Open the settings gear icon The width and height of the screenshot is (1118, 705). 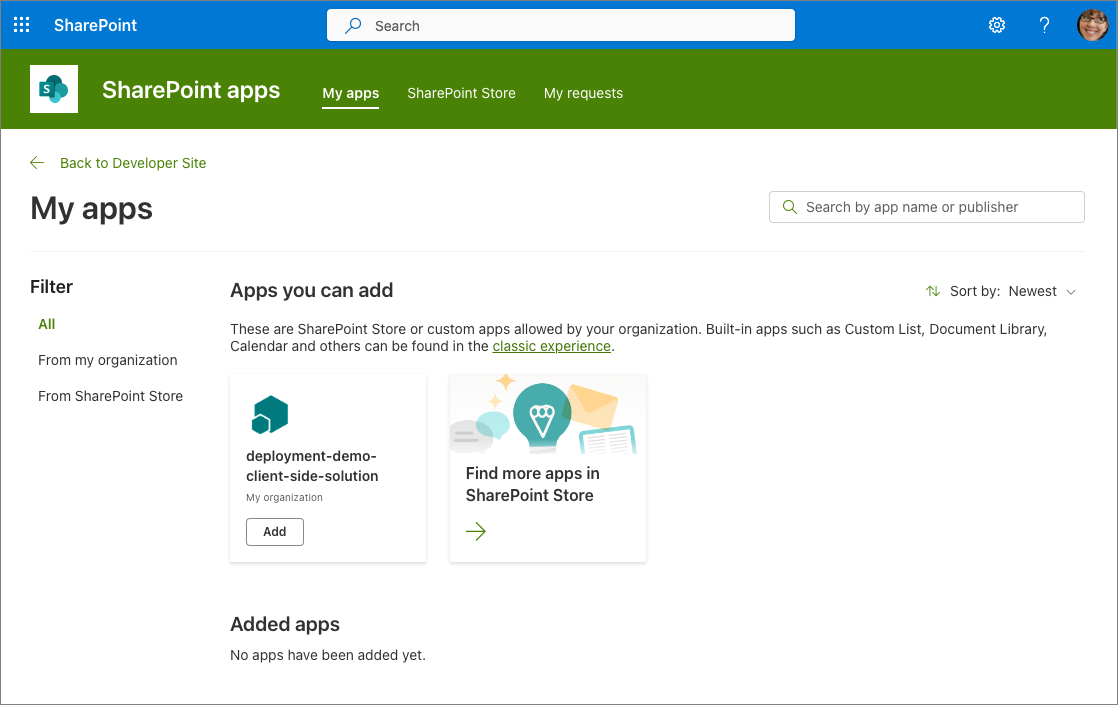(997, 25)
